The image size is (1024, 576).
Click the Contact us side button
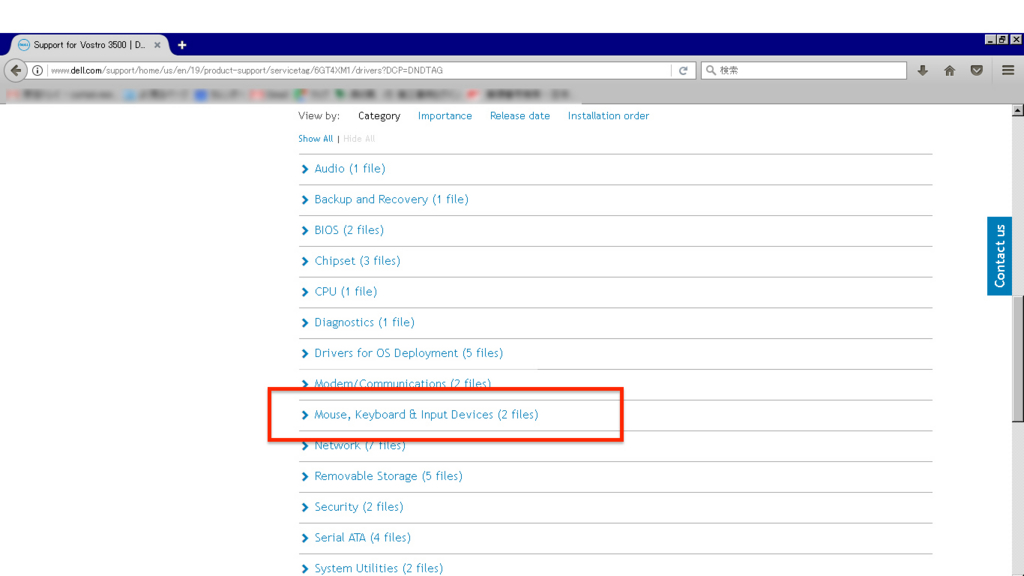999,256
